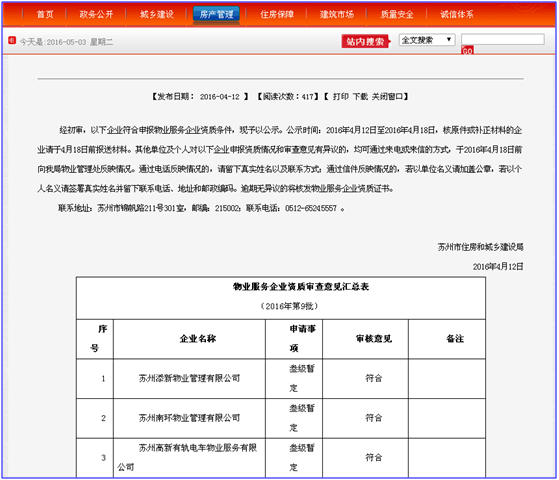Click row number 2 in the table
Viewport: 559px width, 480px height.
point(103,418)
